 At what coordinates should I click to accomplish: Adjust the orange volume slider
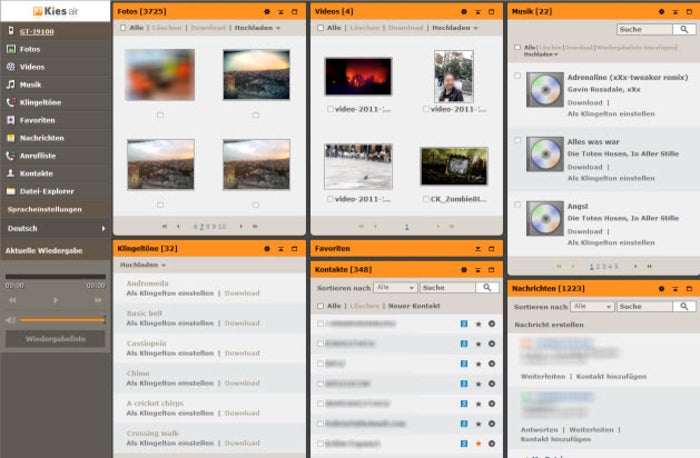pyautogui.click(x=62, y=320)
